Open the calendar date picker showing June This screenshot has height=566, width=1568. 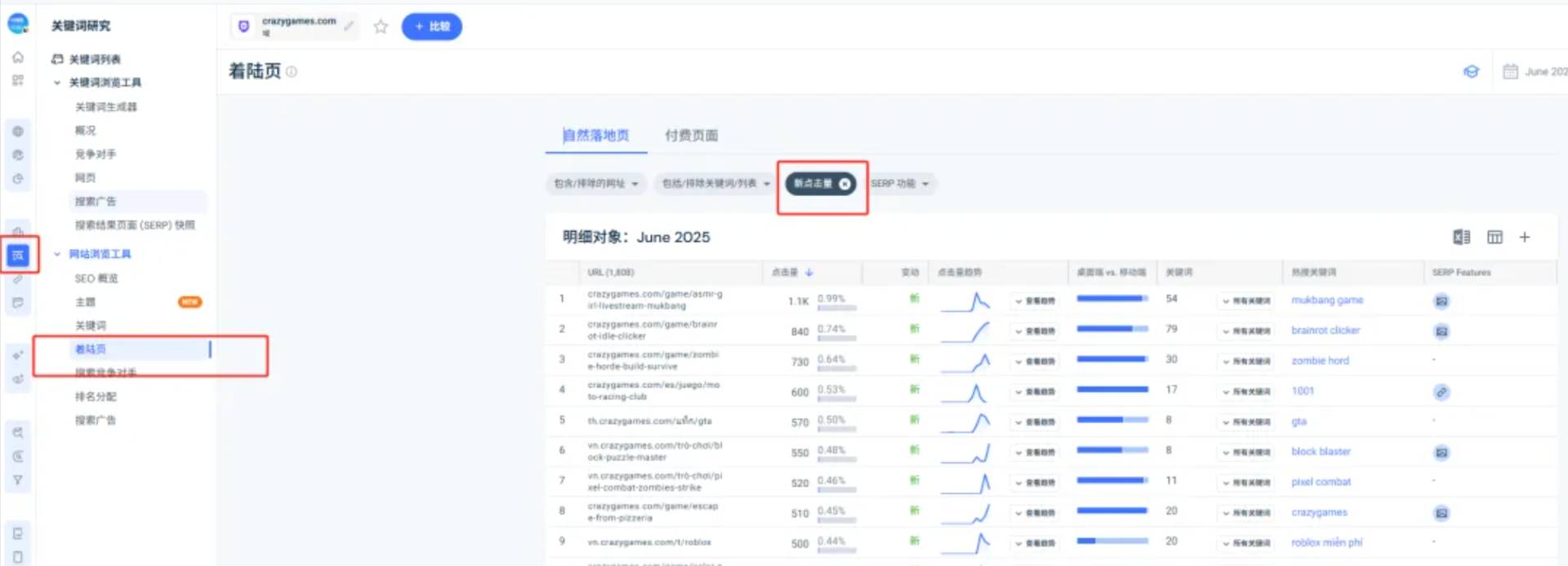[x=1535, y=72]
